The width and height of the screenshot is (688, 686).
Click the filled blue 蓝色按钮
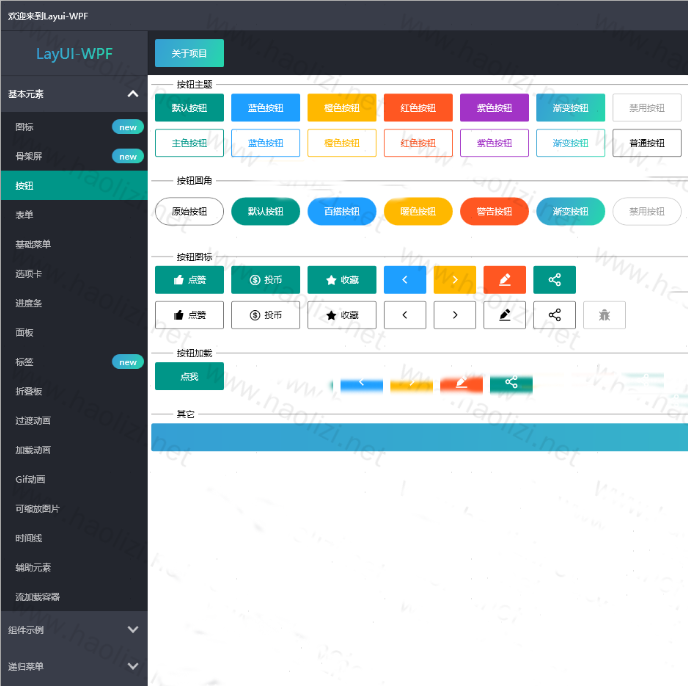tap(265, 108)
